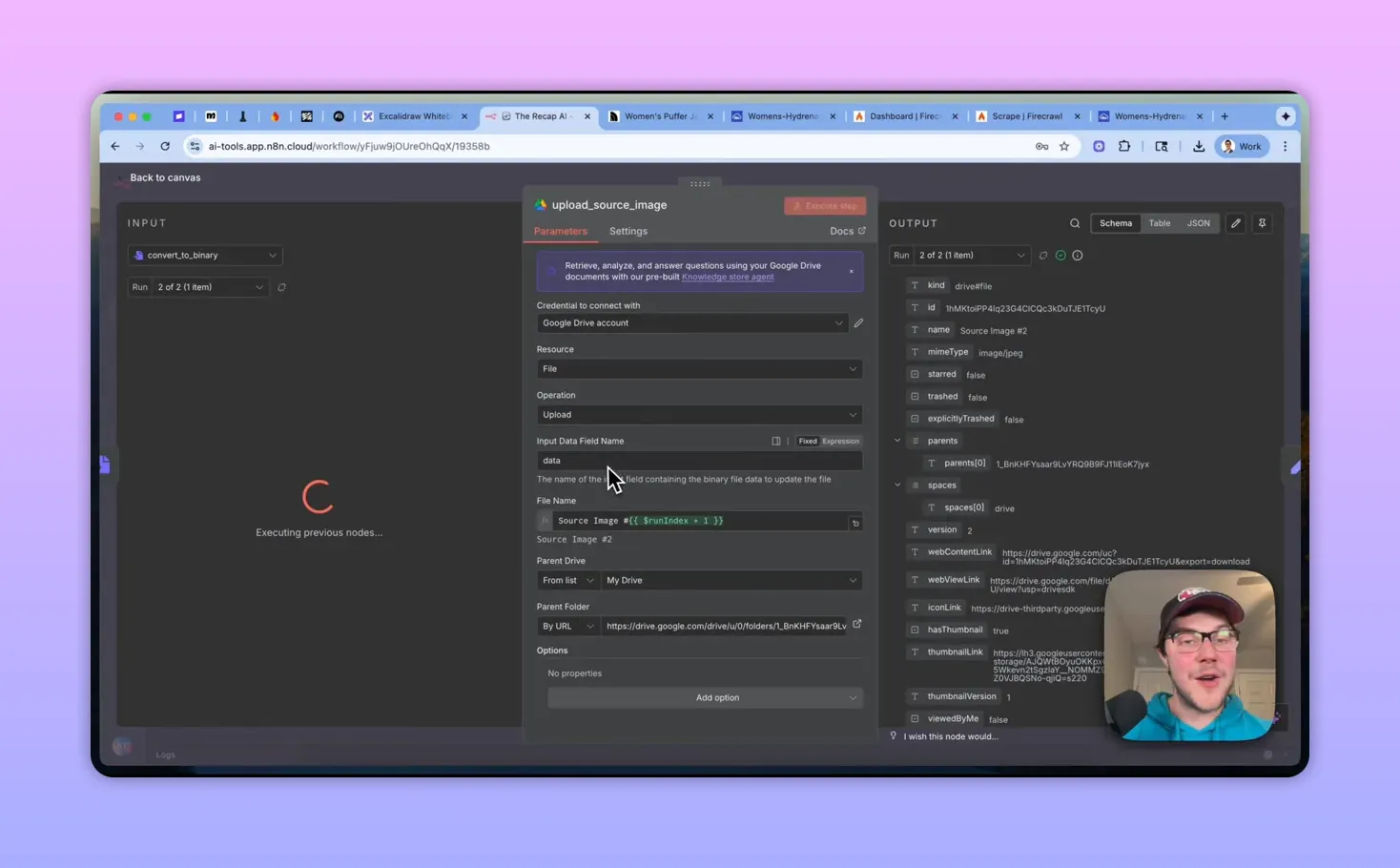Open the parameter options icon beside Fixed toggle
Viewport: 1400px width, 868px height.
(x=788, y=442)
